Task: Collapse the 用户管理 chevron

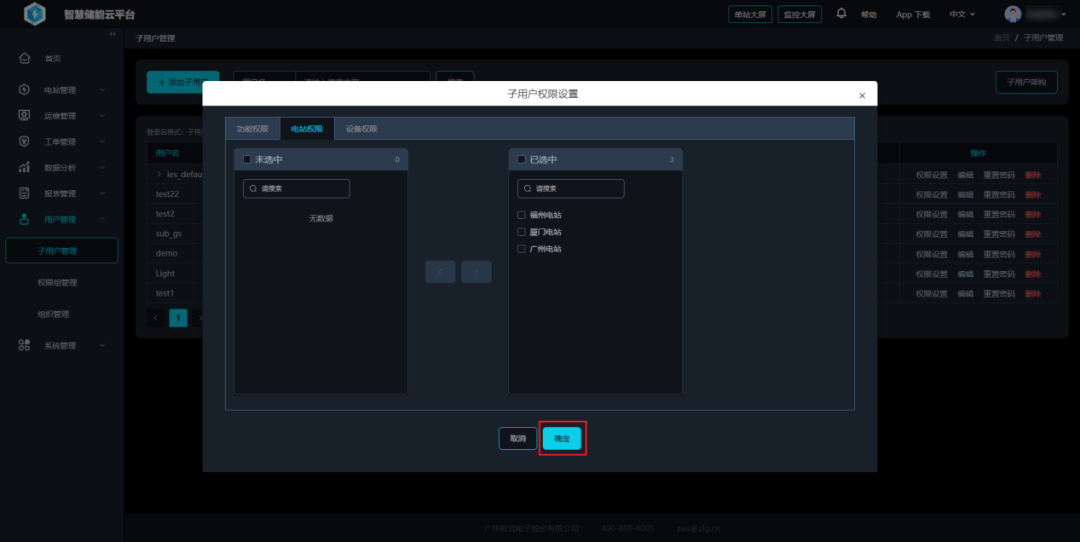Action: tap(102, 219)
